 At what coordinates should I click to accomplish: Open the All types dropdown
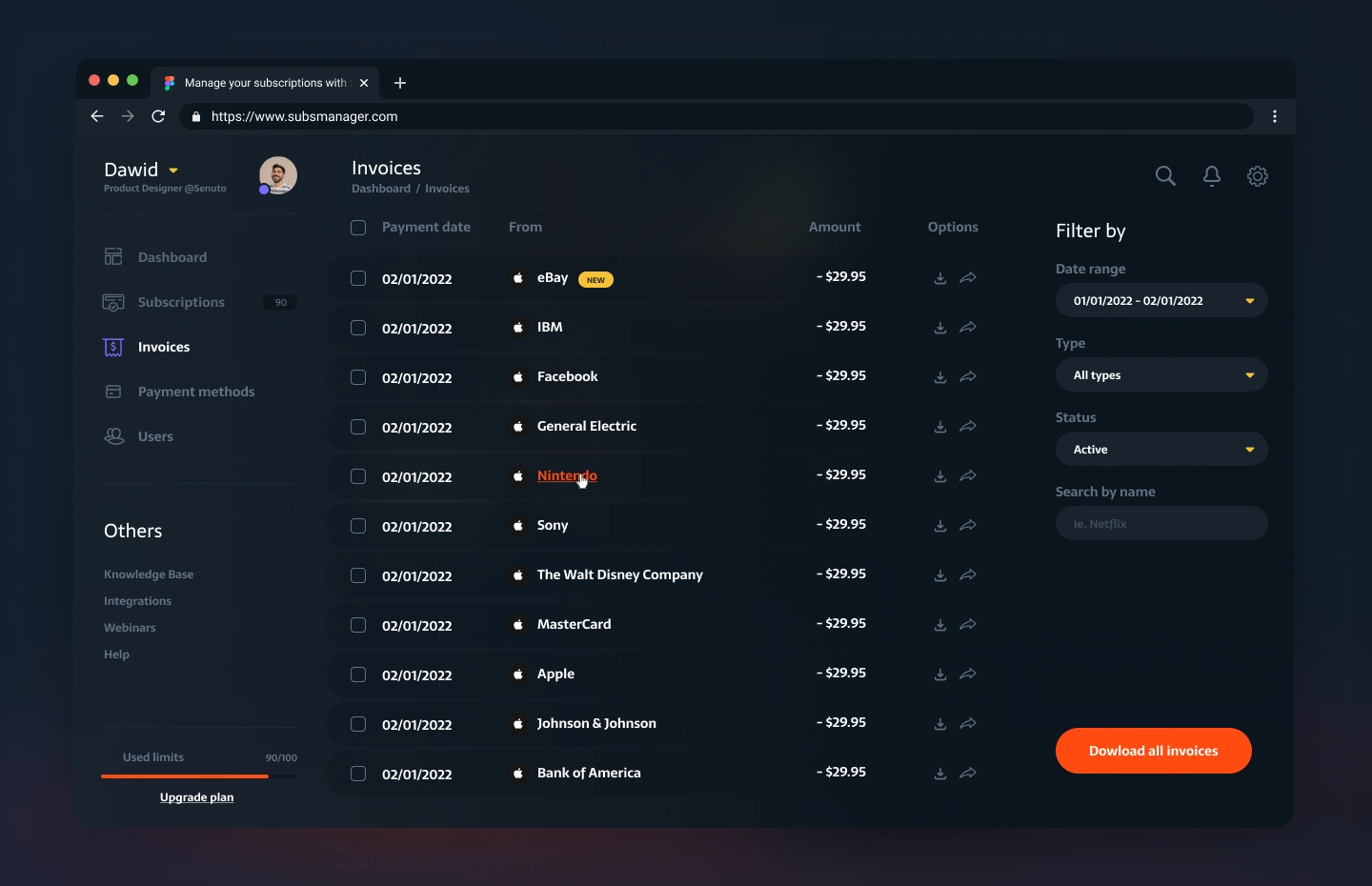click(x=1161, y=375)
